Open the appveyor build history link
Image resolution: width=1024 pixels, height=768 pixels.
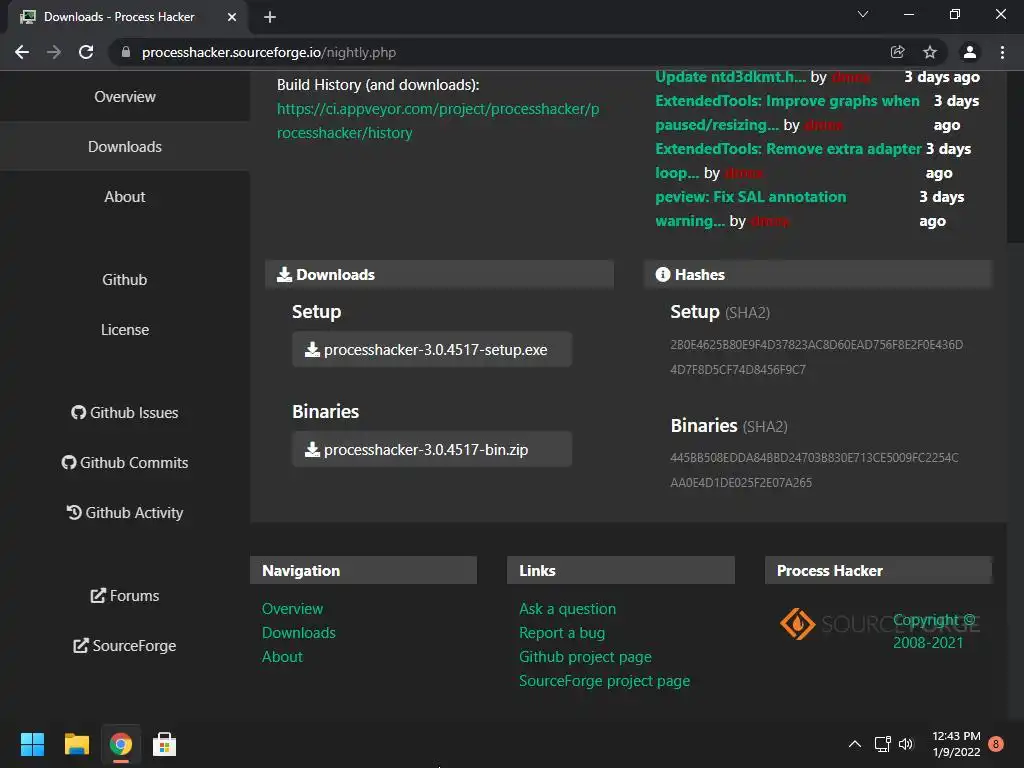[x=438, y=121]
